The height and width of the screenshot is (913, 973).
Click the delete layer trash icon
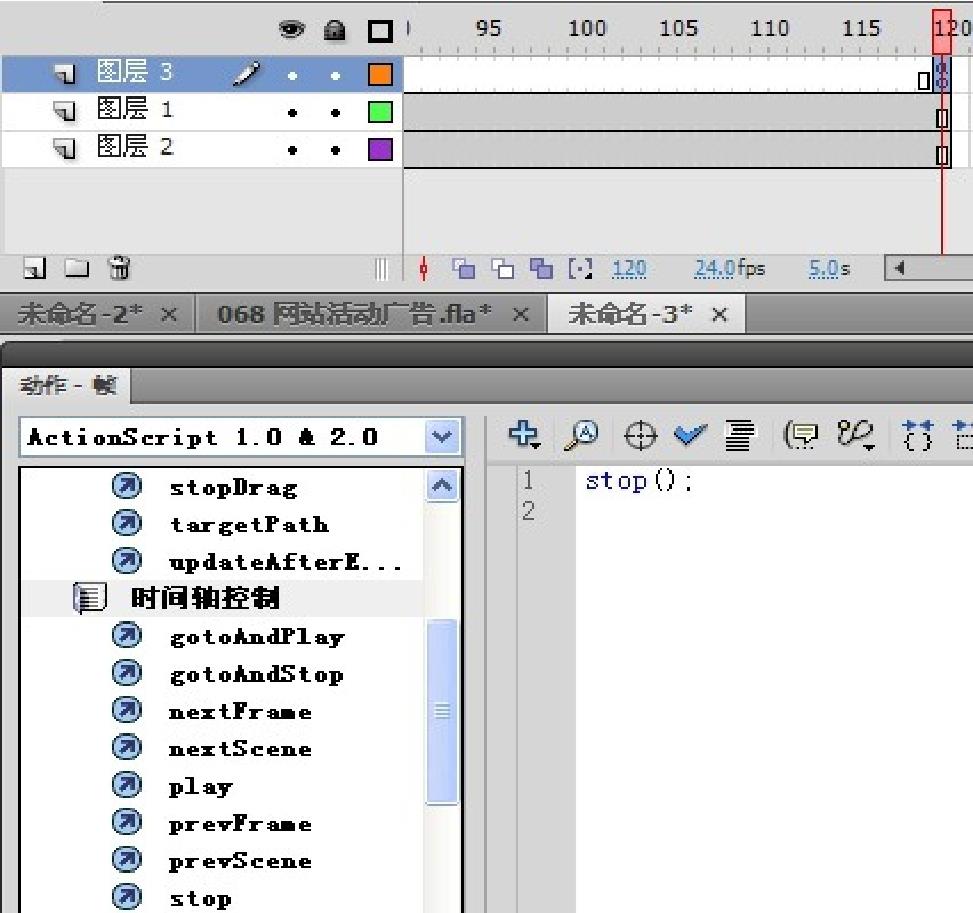point(119,268)
